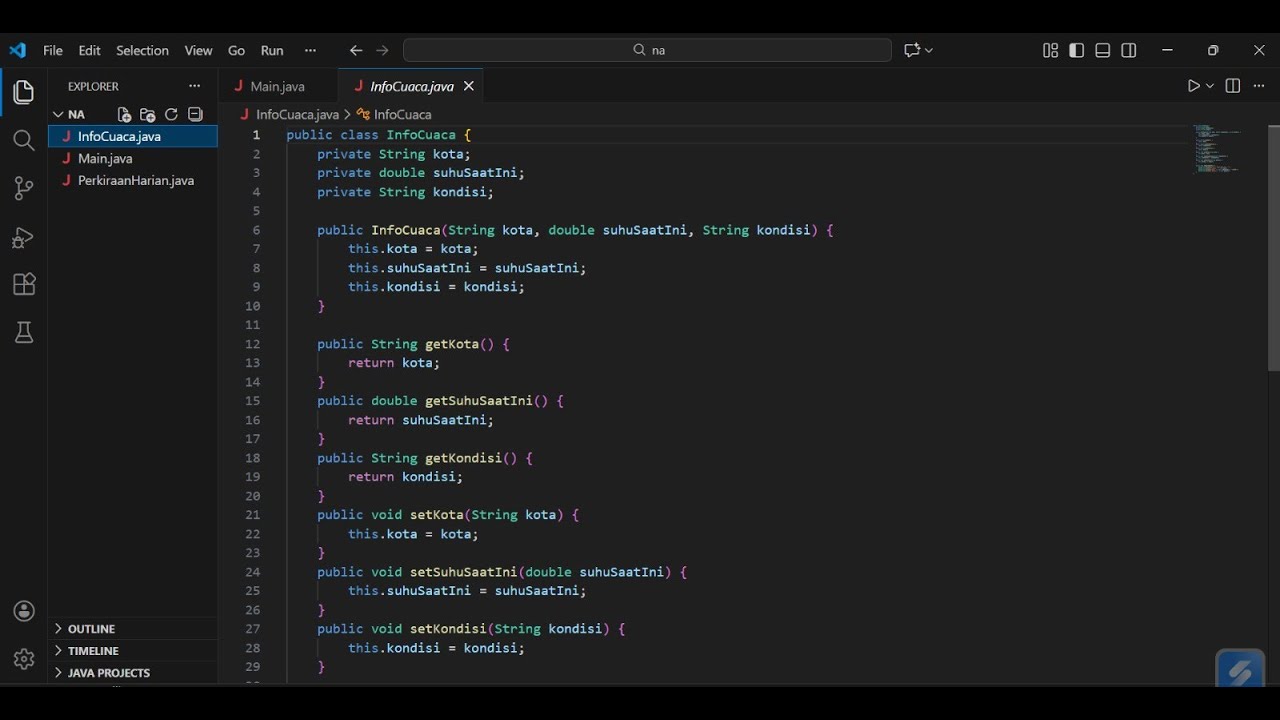
Task: Click the EXPLORER panel title
Action: pos(93,86)
